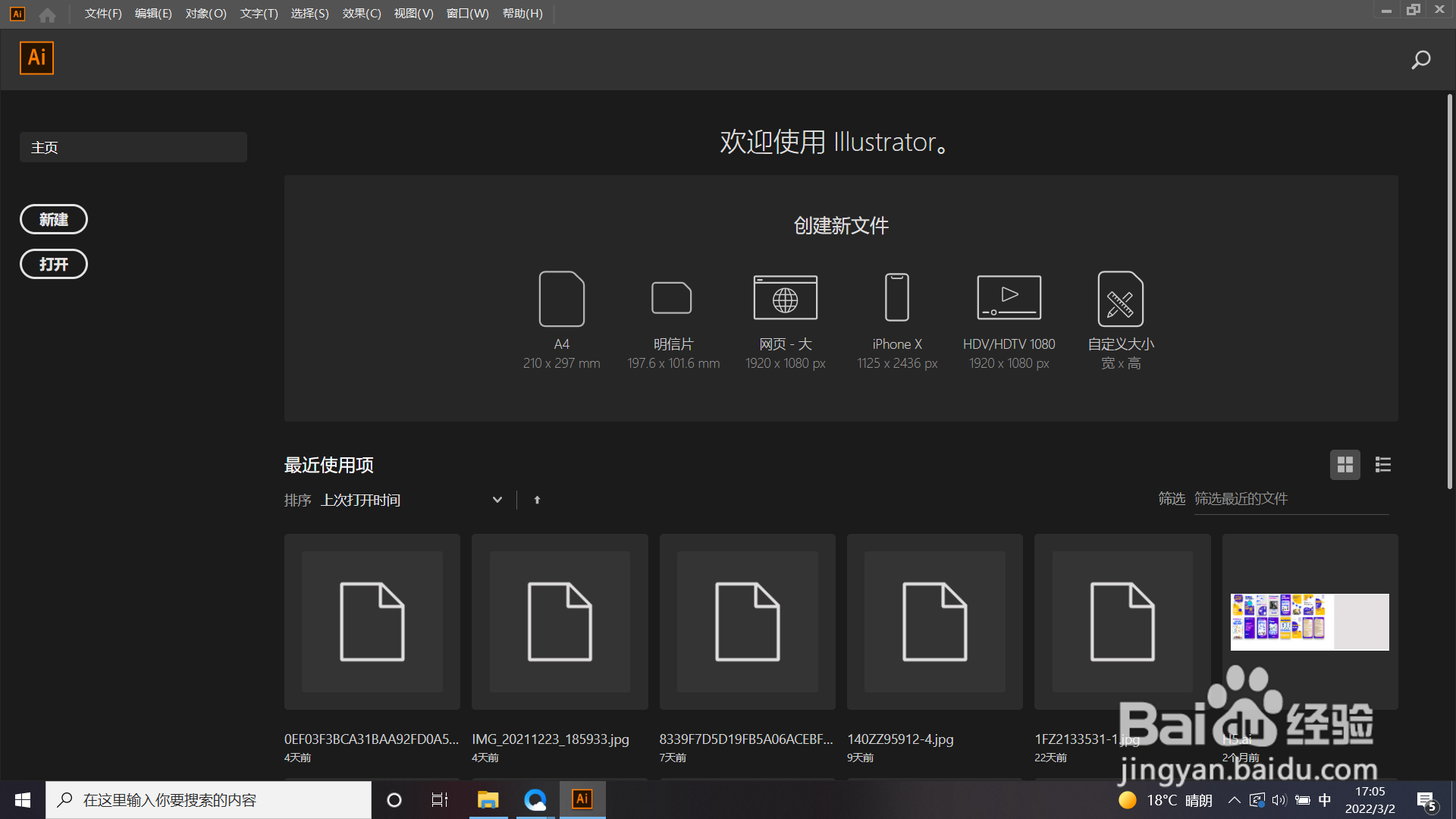Viewport: 1456px width, 819px height.
Task: Open Cortana circle icon on taskbar
Action: point(394,800)
